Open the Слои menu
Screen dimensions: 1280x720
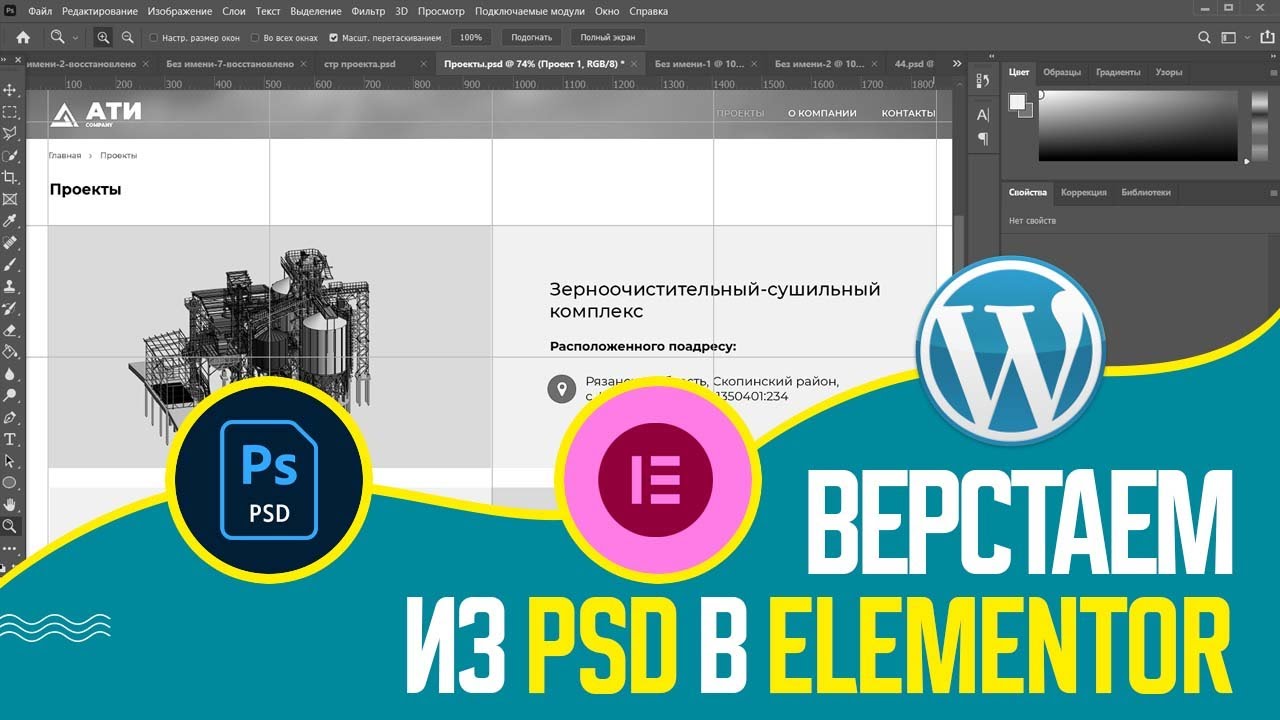point(233,11)
